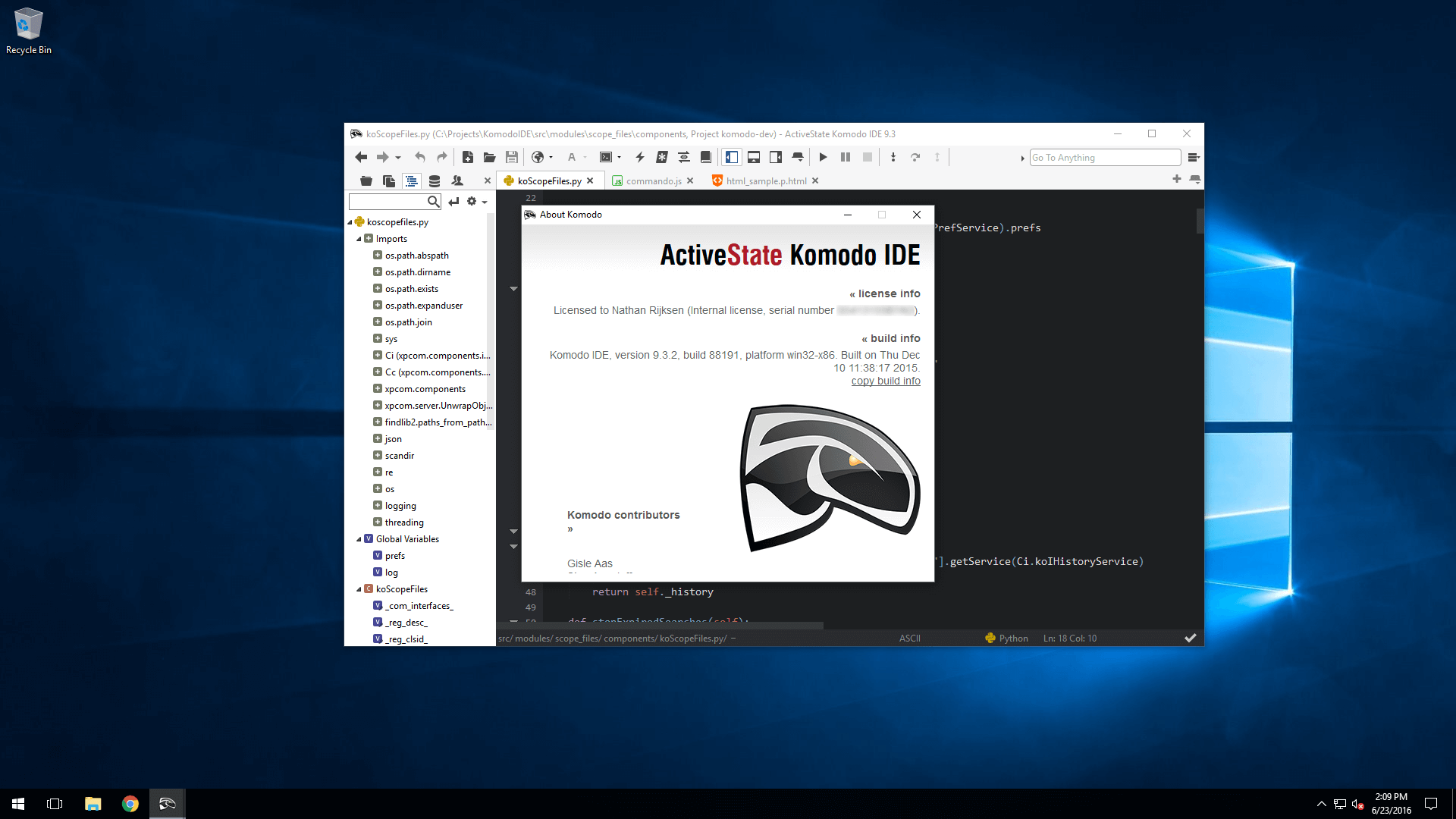Open Chrome from the Windows taskbar
The width and height of the screenshot is (1456, 819).
point(130,804)
